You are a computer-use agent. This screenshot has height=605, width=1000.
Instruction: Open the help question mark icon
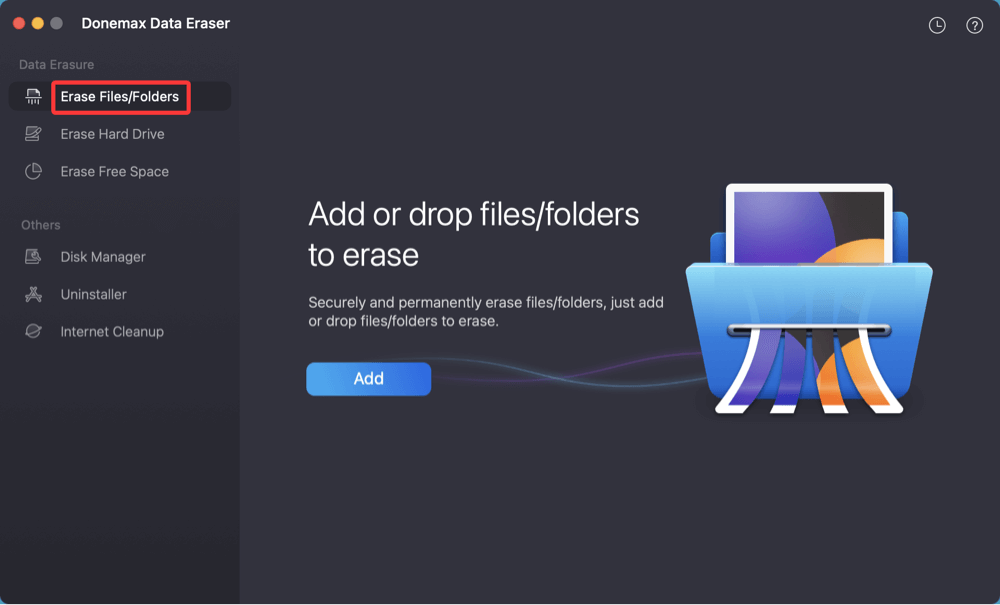click(x=974, y=25)
